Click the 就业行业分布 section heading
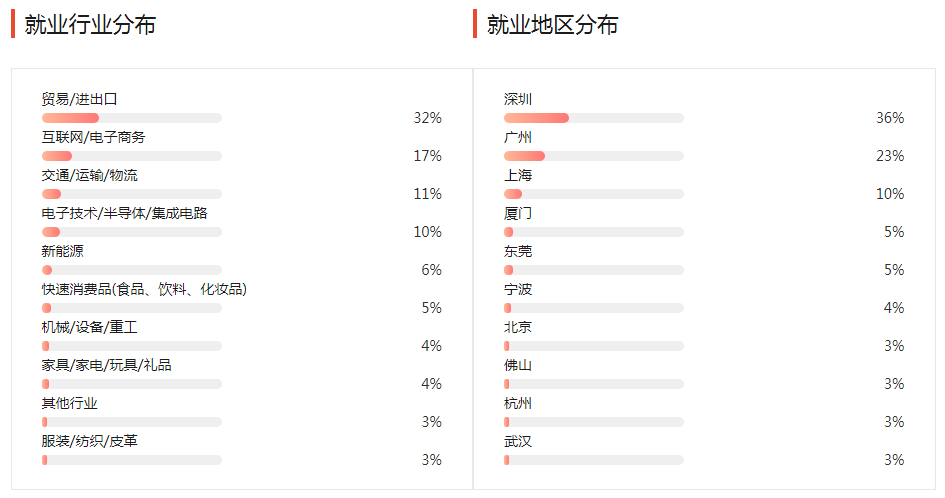Viewport: 945px width, 498px height. [x=90, y=25]
